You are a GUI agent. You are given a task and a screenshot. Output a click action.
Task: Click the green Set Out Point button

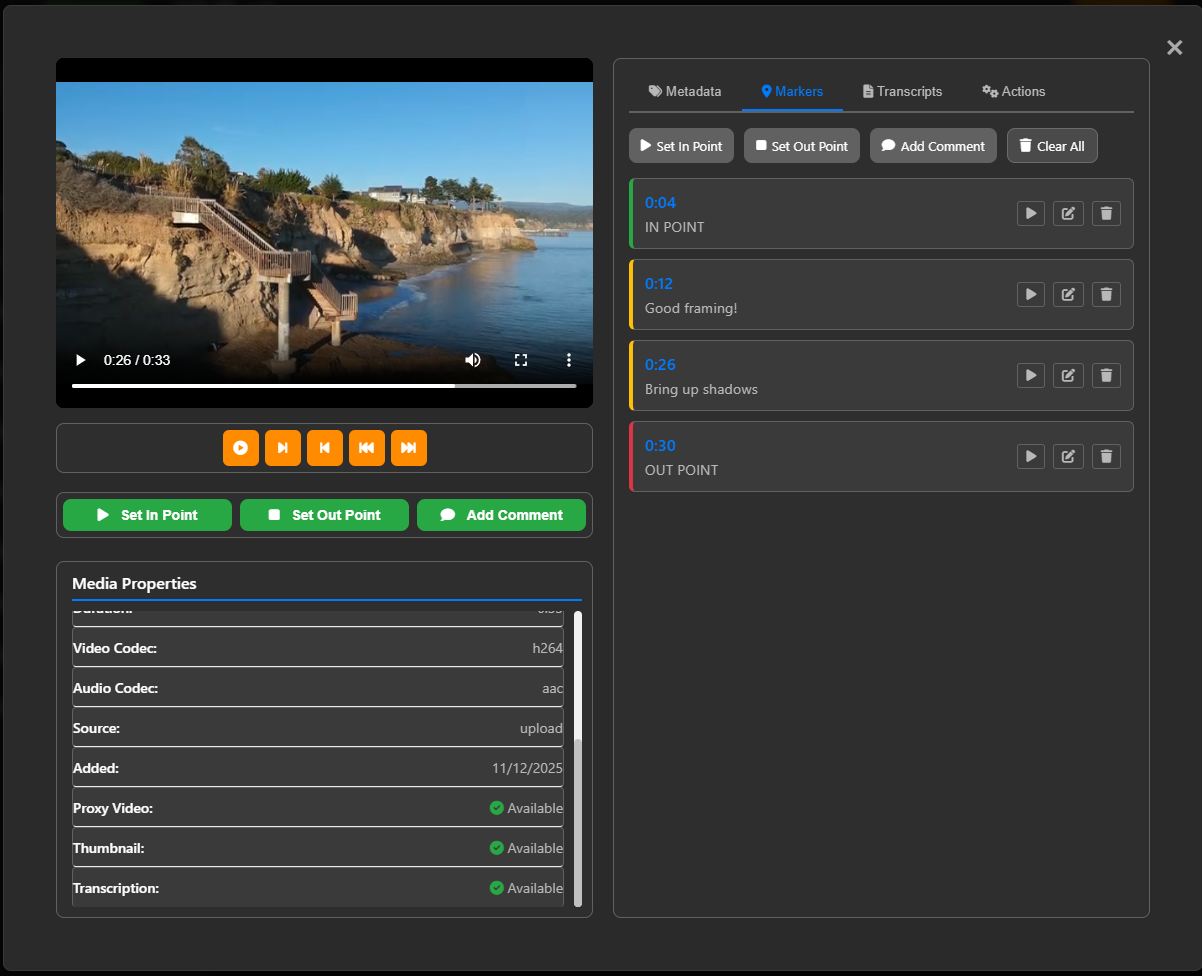pyautogui.click(x=324, y=515)
